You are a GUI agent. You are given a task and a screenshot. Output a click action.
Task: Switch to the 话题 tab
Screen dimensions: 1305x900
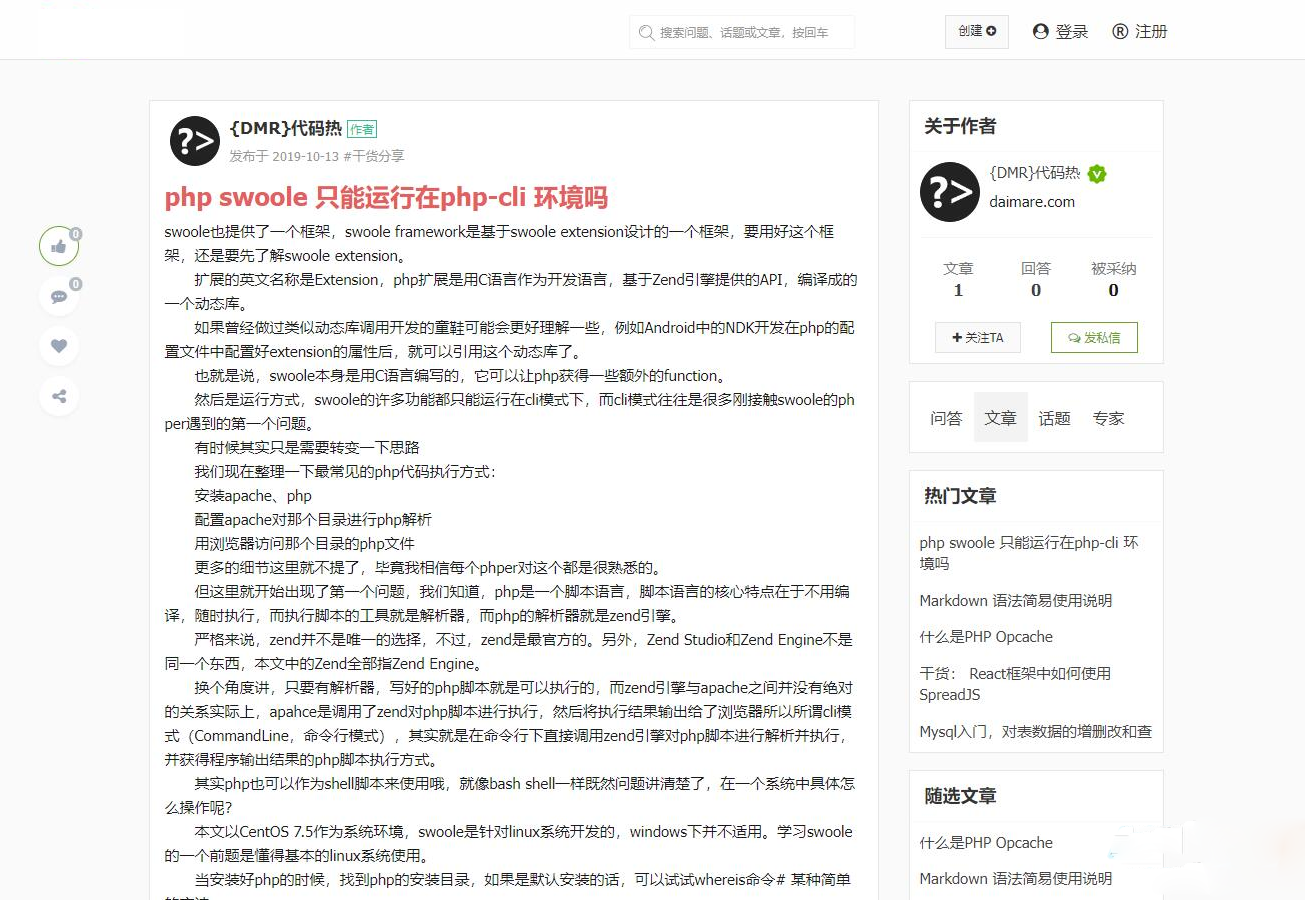coord(1054,418)
